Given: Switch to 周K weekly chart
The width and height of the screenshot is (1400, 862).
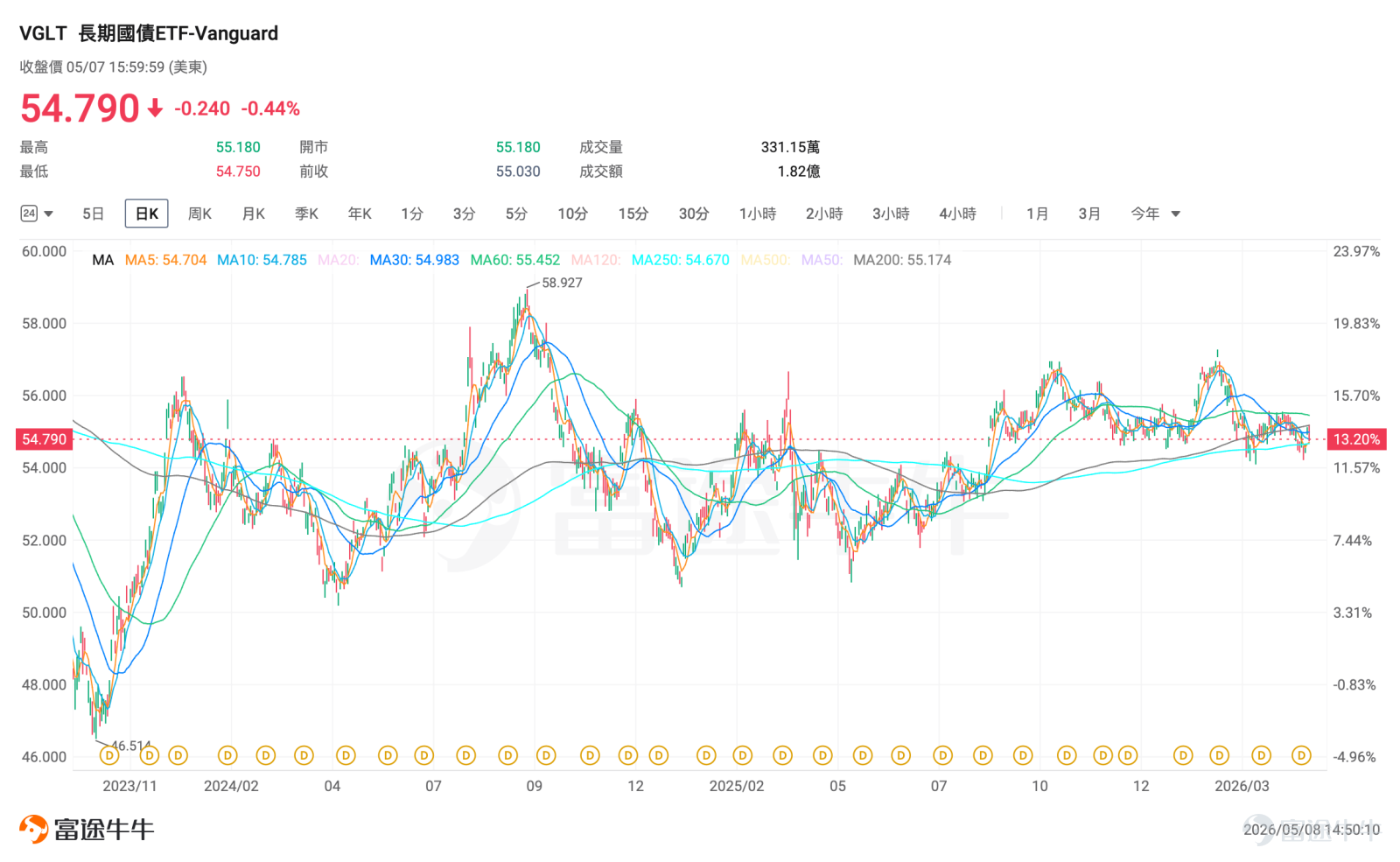Looking at the screenshot, I should (x=199, y=214).
